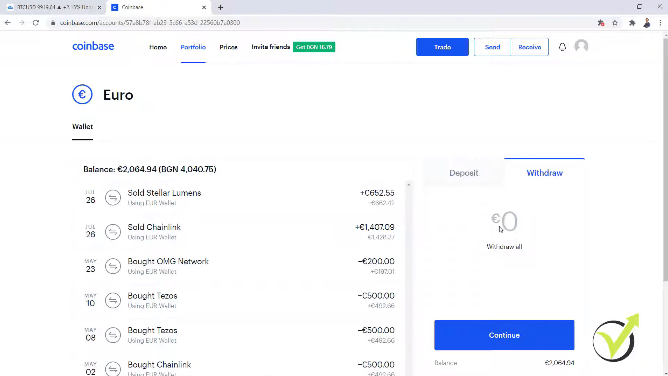The height and width of the screenshot is (376, 668).
Task: Open the notifications bell
Action: (x=562, y=47)
